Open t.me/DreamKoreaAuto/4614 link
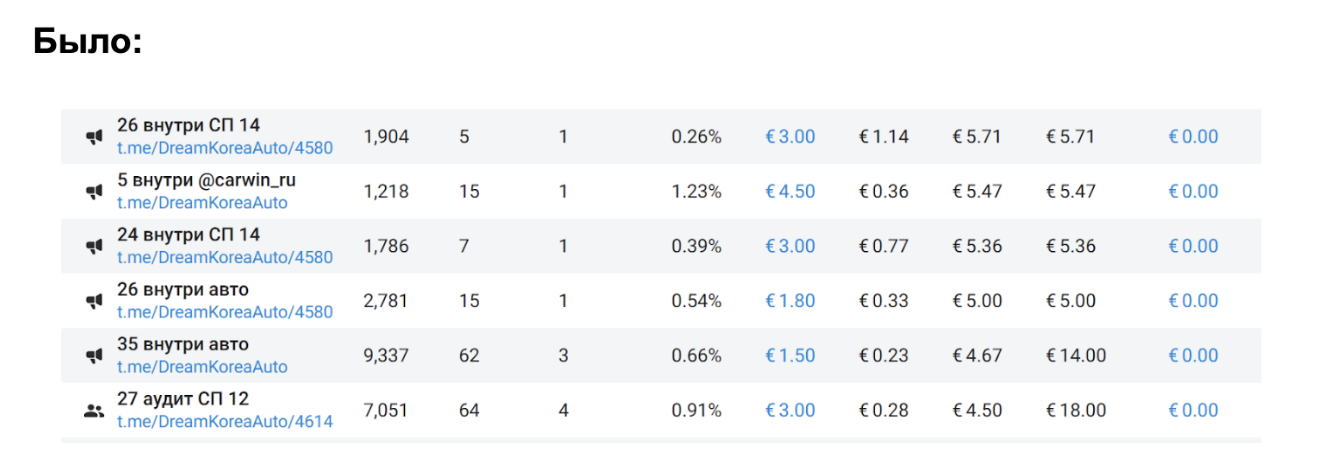The image size is (1318, 472). (225, 422)
